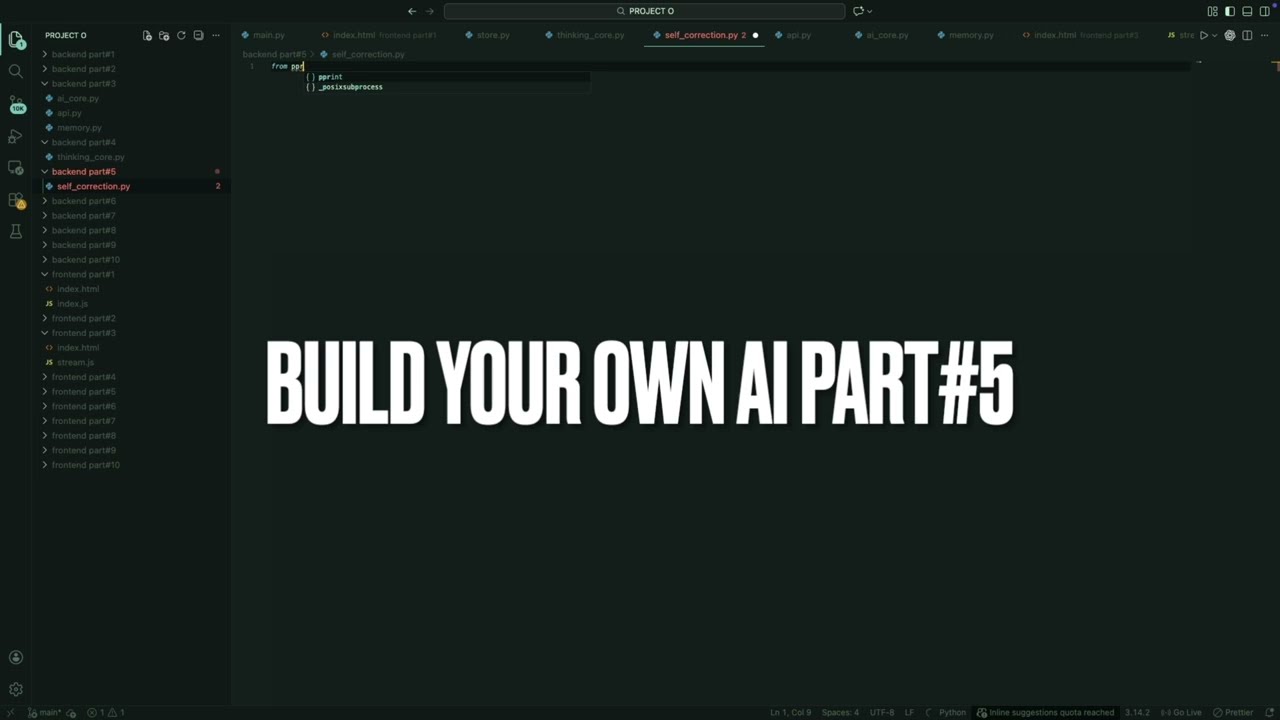The width and height of the screenshot is (1280, 720).
Task: Collapse the backend part#3 folder
Action: click(84, 84)
